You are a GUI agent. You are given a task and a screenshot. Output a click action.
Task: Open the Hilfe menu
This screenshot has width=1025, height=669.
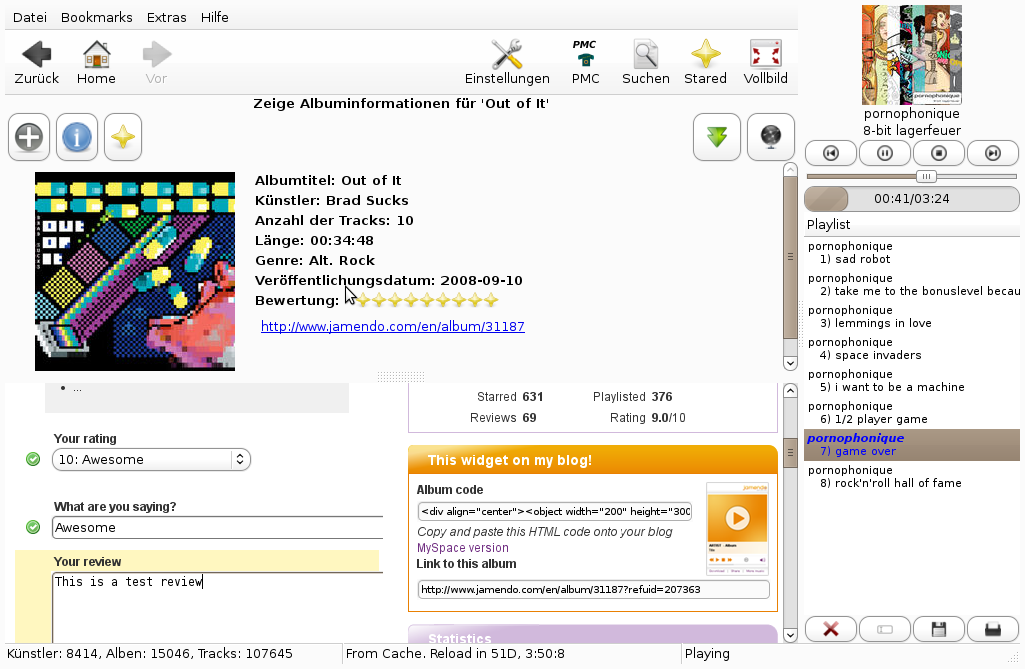click(x=214, y=17)
